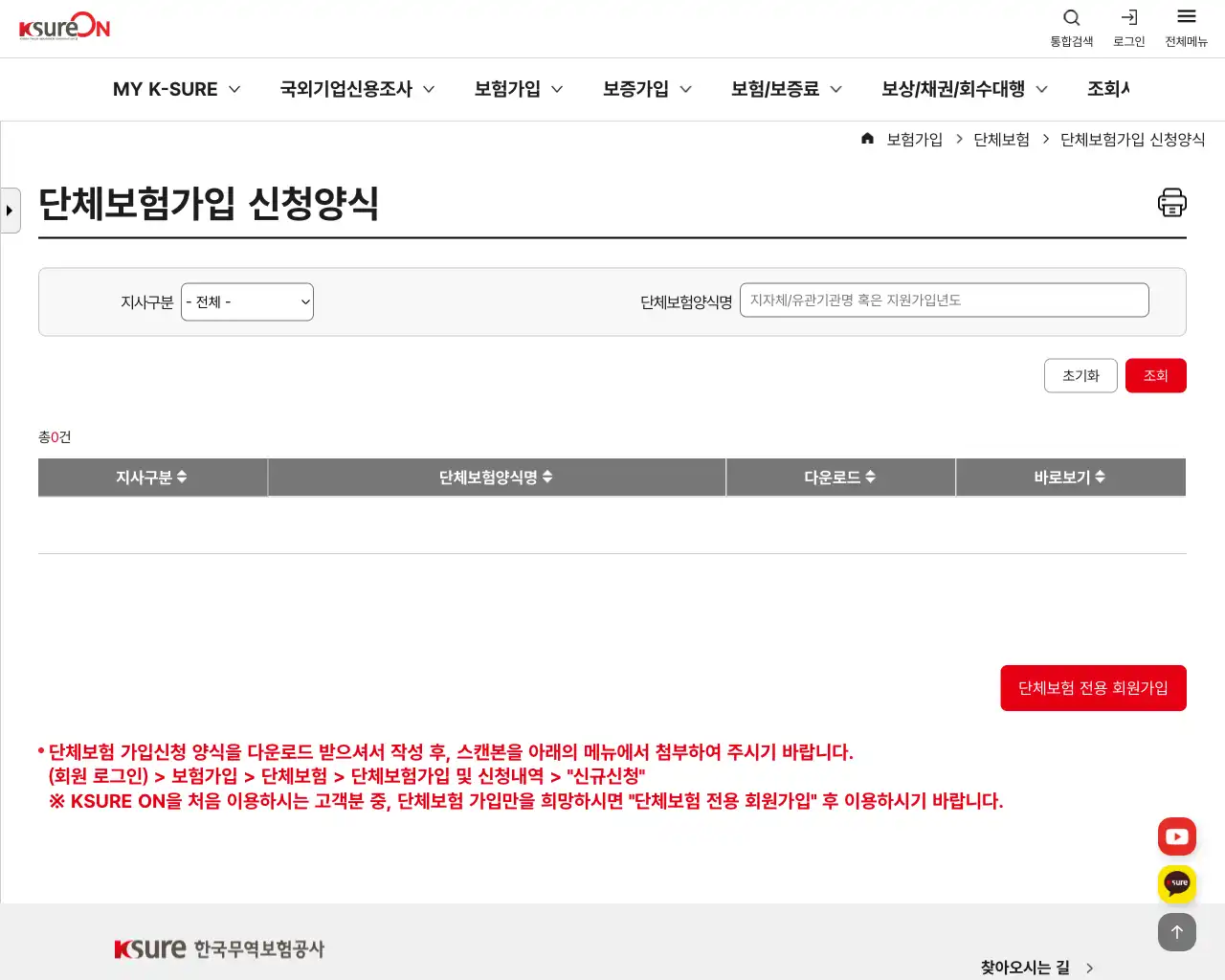
Task: Open the YouTube channel icon
Action: point(1176,835)
